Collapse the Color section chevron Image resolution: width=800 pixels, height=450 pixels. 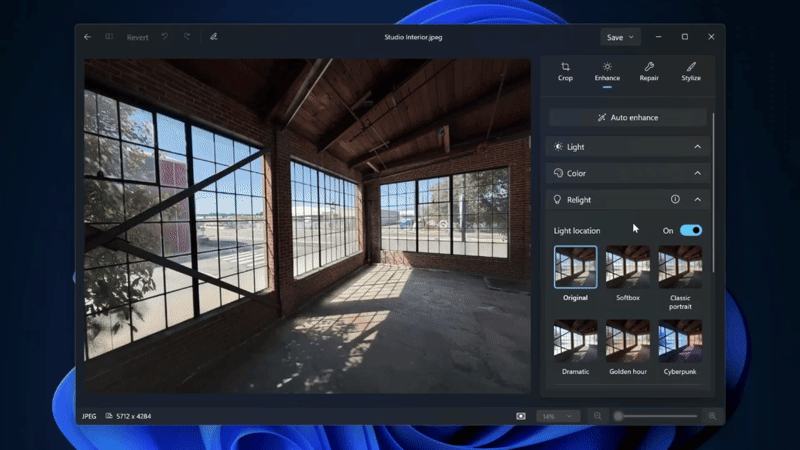697,173
